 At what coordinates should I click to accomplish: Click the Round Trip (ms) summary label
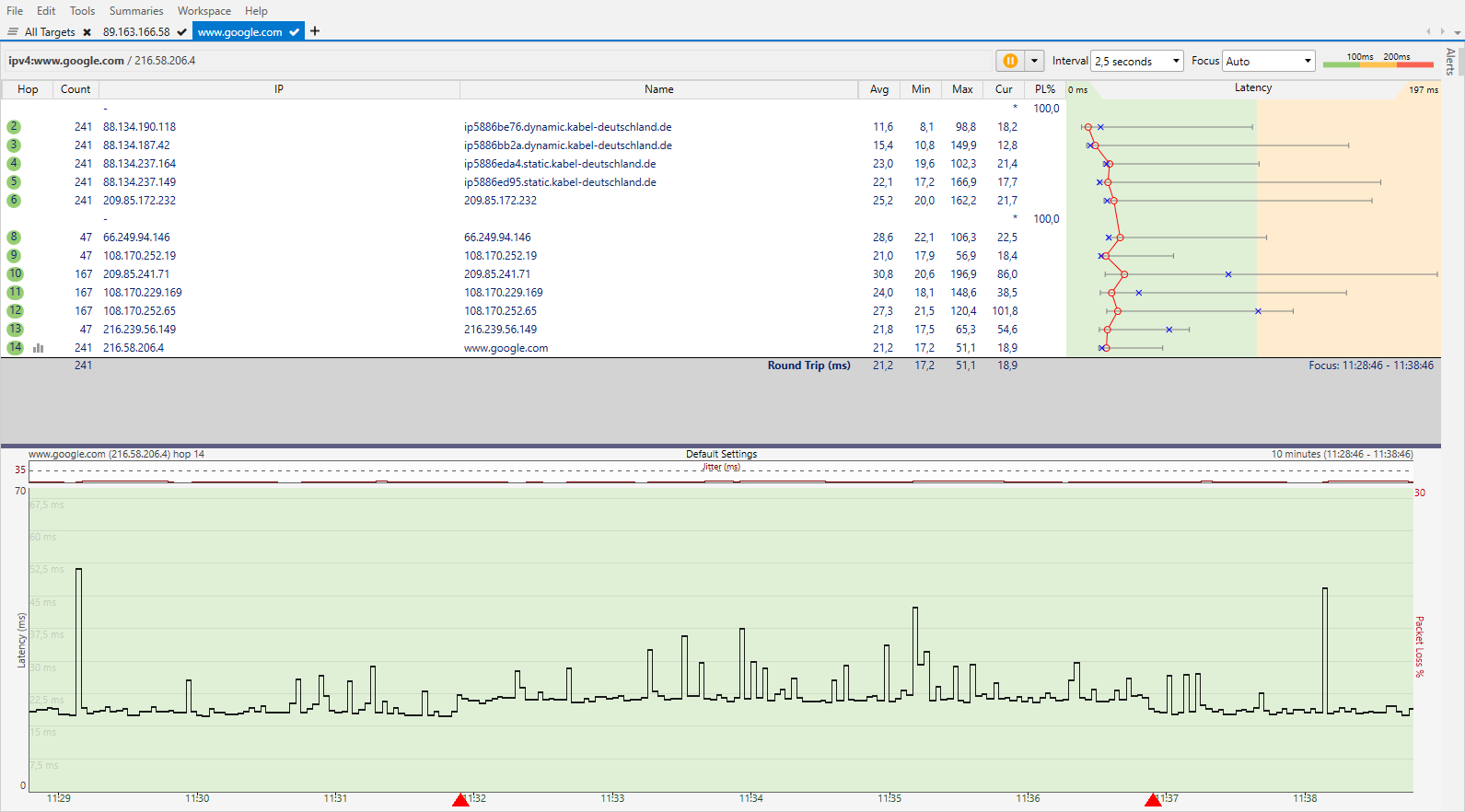809,365
